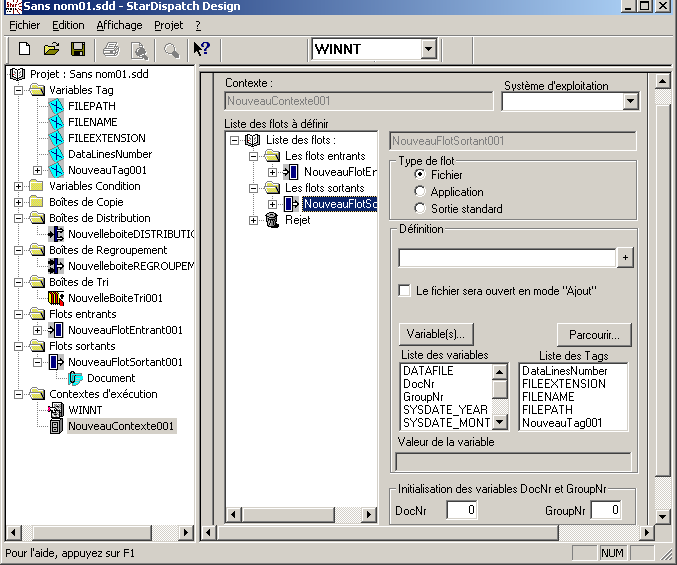Click the context help arrow icon
Viewport: 677px width, 565px height.
click(x=201, y=49)
